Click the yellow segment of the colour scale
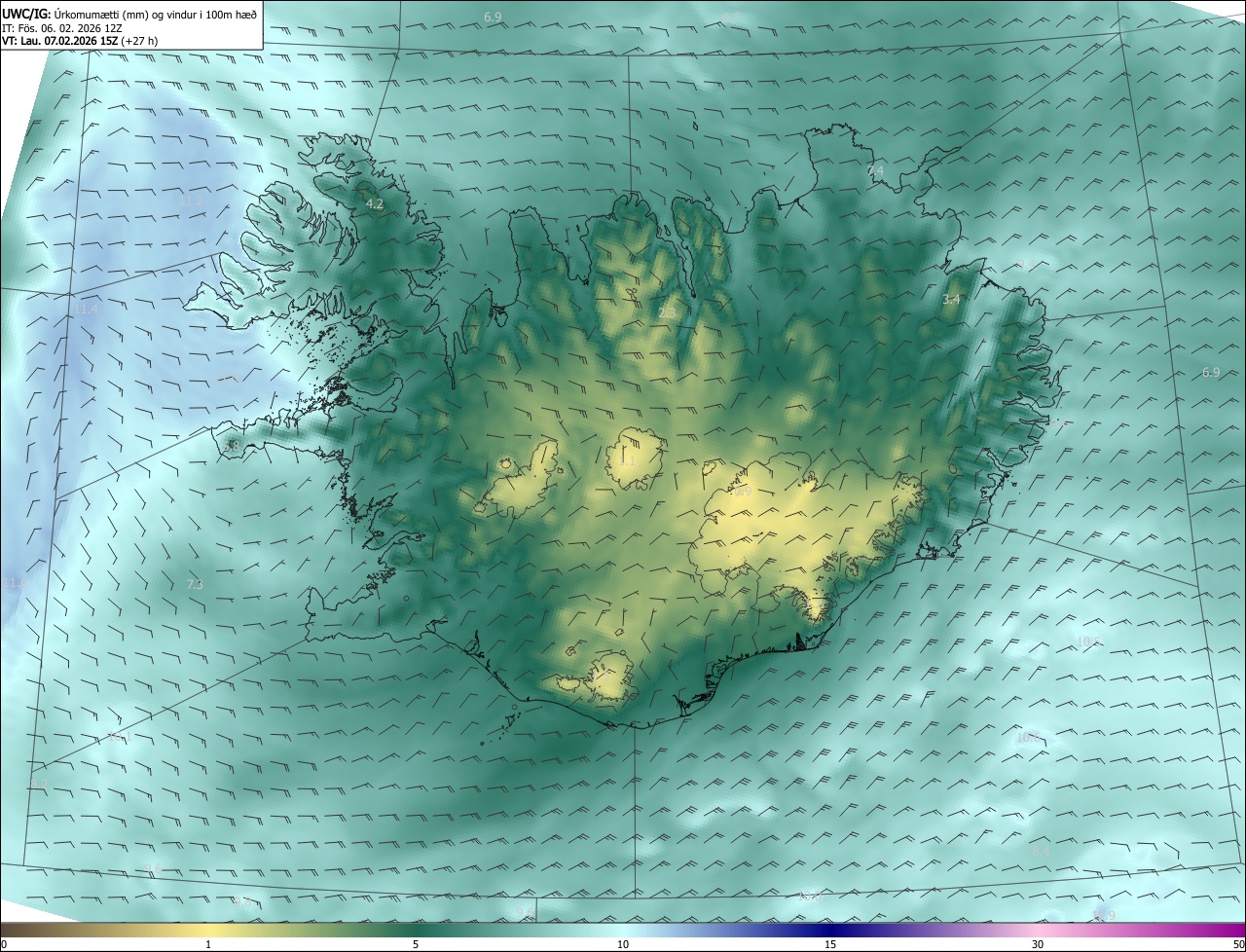 (208, 930)
